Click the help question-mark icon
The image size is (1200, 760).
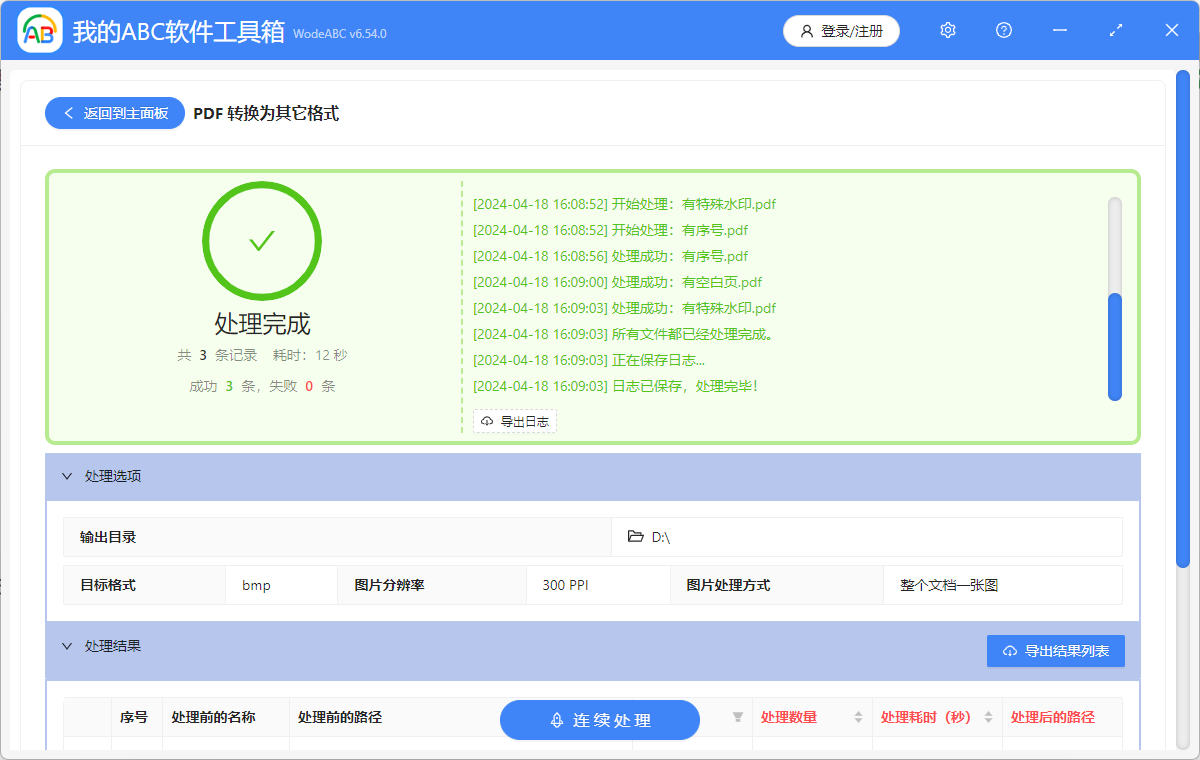click(1003, 30)
